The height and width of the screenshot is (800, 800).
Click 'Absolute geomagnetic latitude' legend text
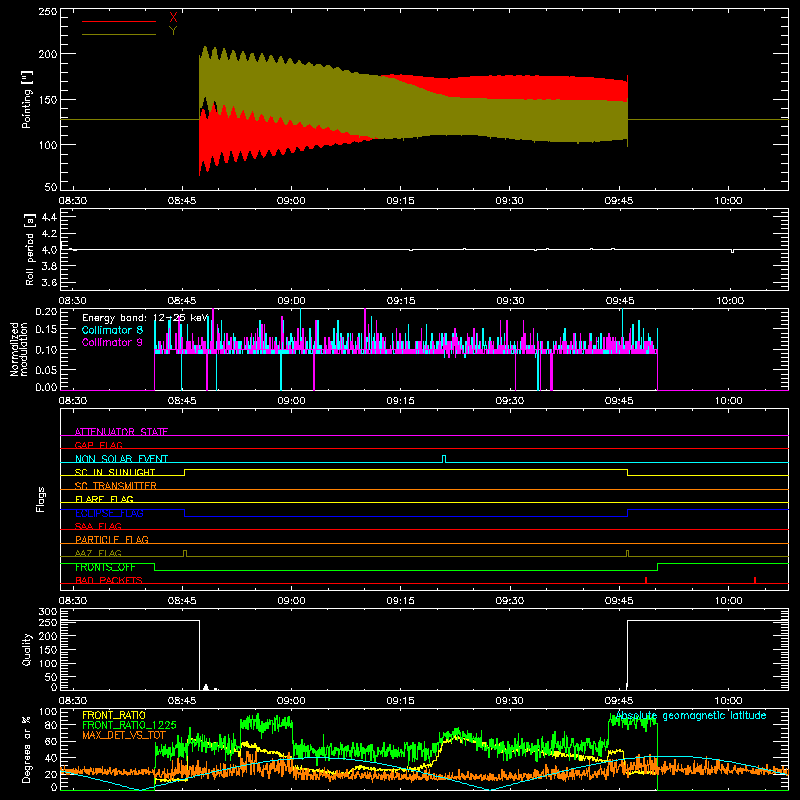click(691, 715)
